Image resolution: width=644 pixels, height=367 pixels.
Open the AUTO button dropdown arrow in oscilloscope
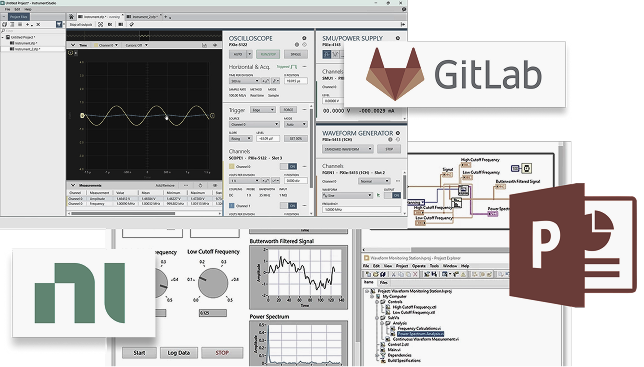(249, 54)
